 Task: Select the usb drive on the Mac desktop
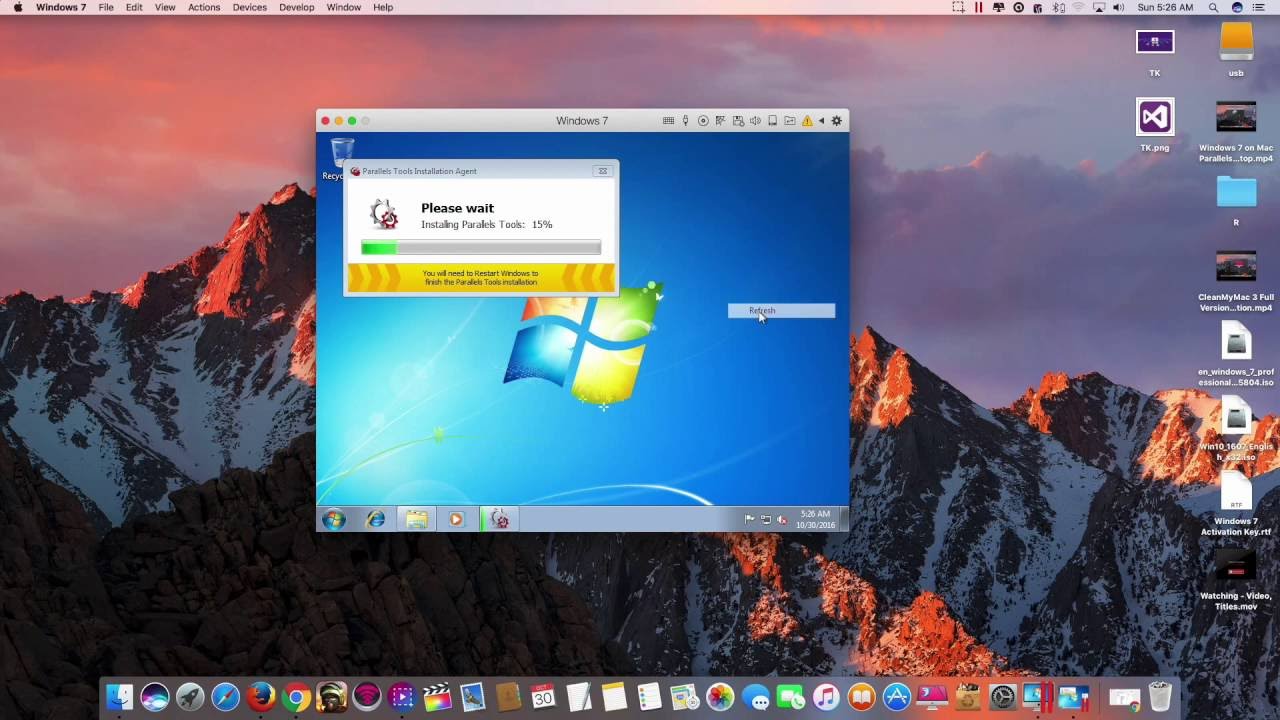(1236, 49)
